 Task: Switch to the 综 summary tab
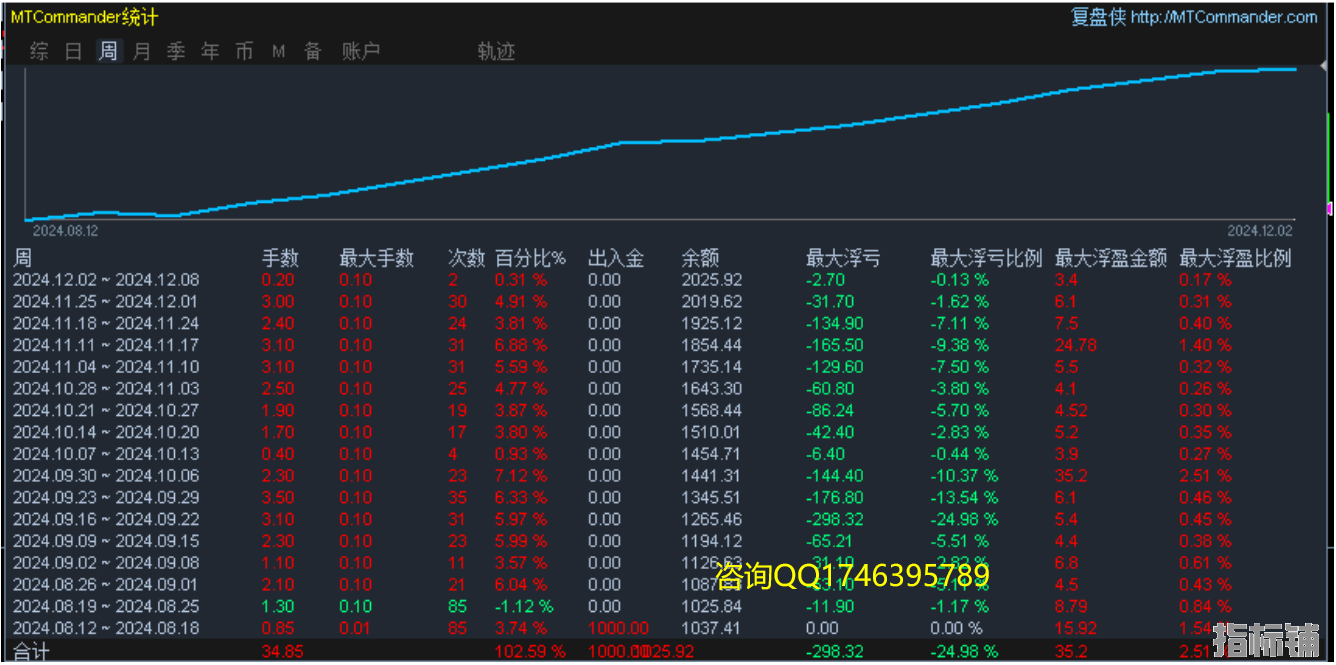click(x=39, y=51)
